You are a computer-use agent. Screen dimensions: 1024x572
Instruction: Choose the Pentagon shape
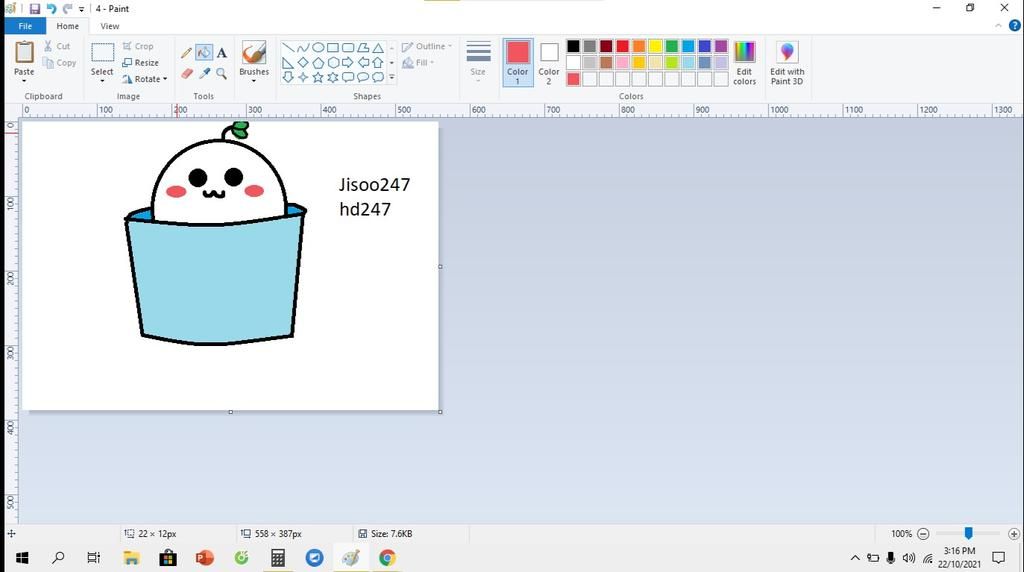(318, 63)
